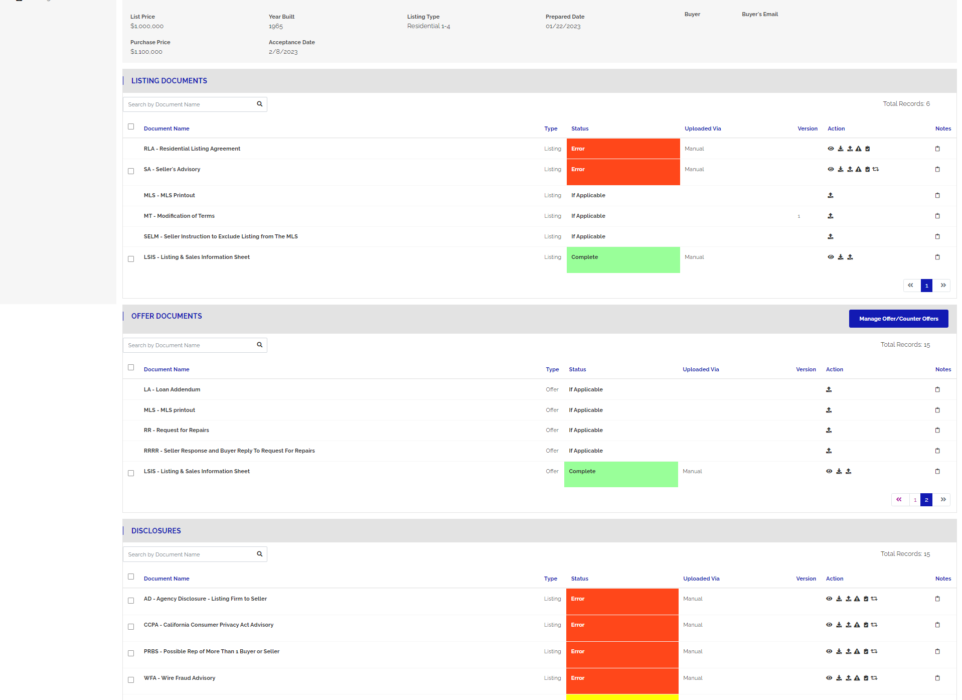The image size is (962, 700).
Task: Click warning triangle icon on RLA row
Action: (x=858, y=149)
